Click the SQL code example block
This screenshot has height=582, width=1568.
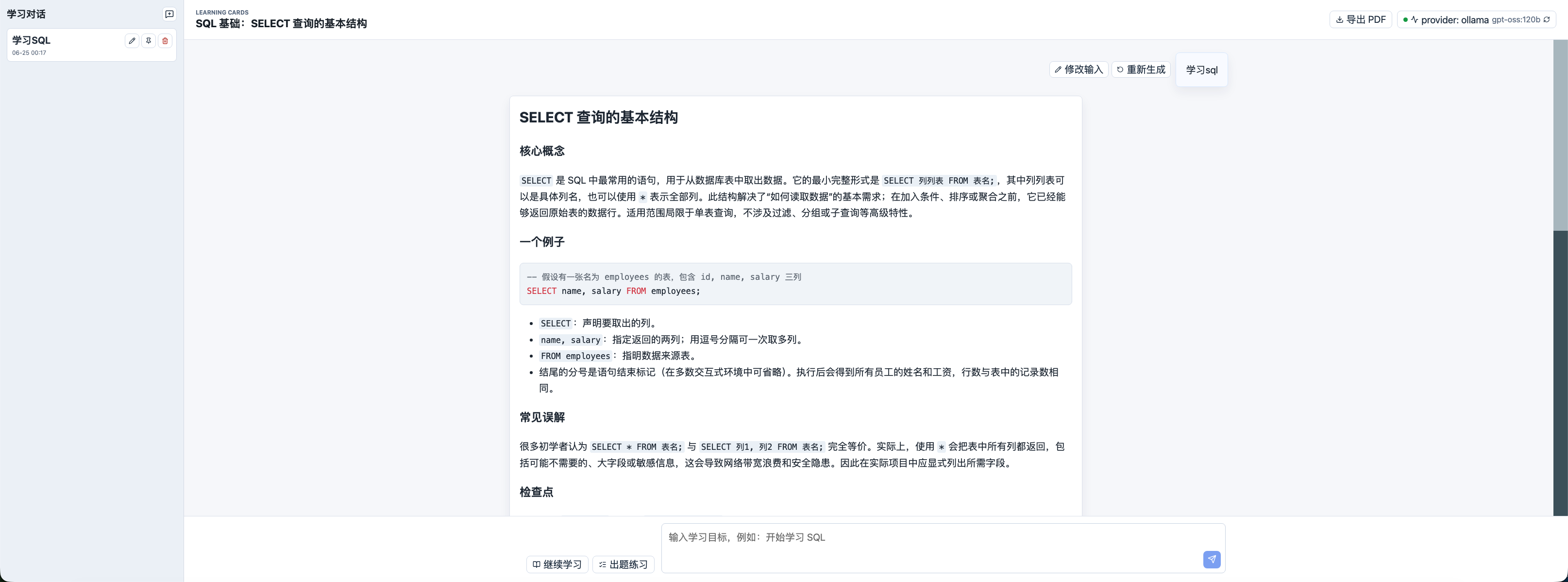[x=795, y=284]
